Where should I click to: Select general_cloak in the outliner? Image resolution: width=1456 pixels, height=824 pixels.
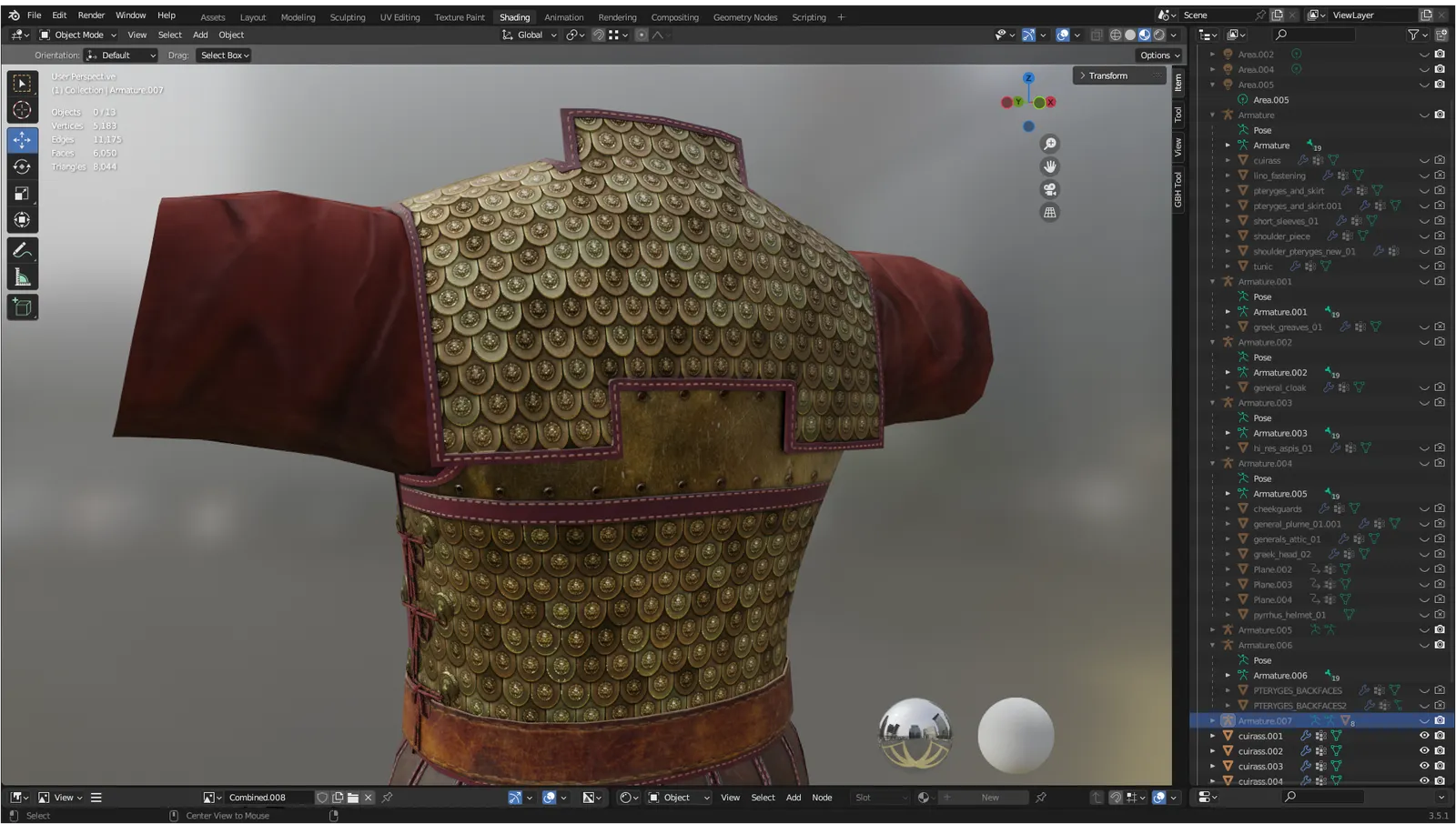click(x=1279, y=387)
